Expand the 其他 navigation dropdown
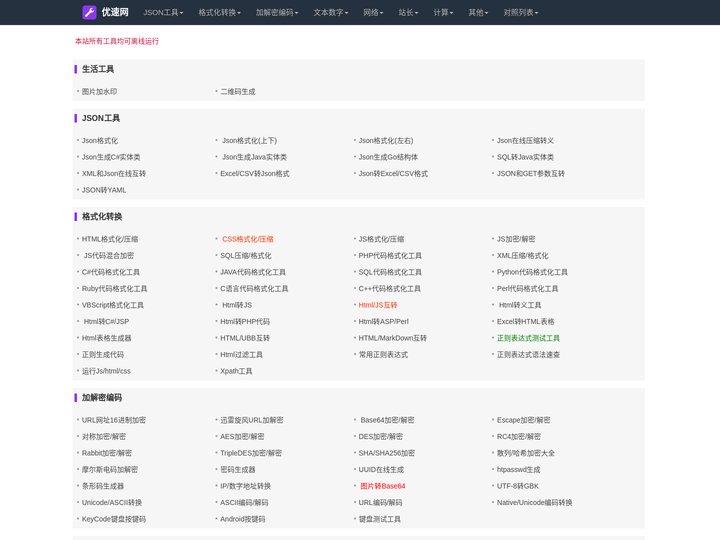 coord(478,12)
